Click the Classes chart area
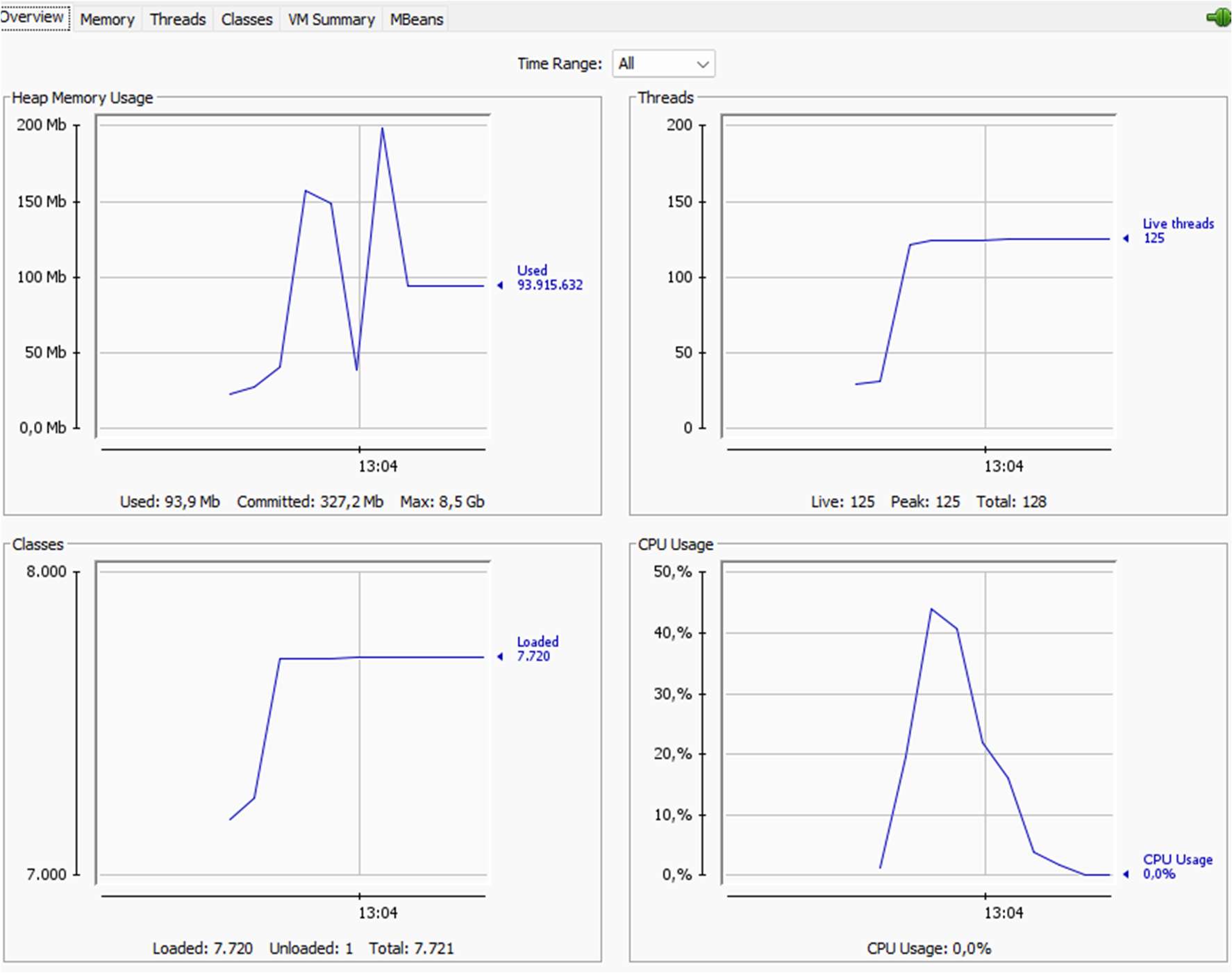The height and width of the screenshot is (973, 1232). (x=292, y=723)
